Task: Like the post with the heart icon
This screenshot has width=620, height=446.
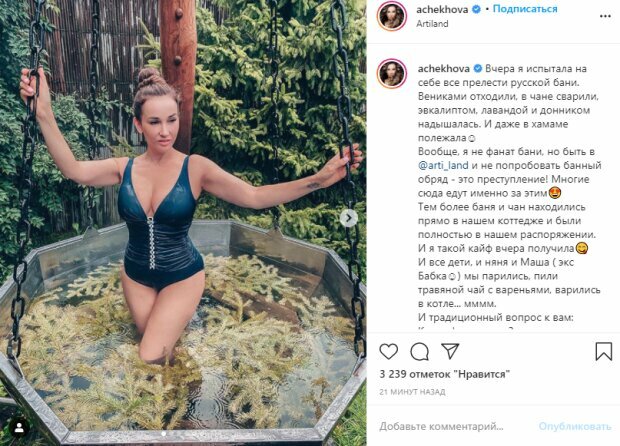Action: 389,351
